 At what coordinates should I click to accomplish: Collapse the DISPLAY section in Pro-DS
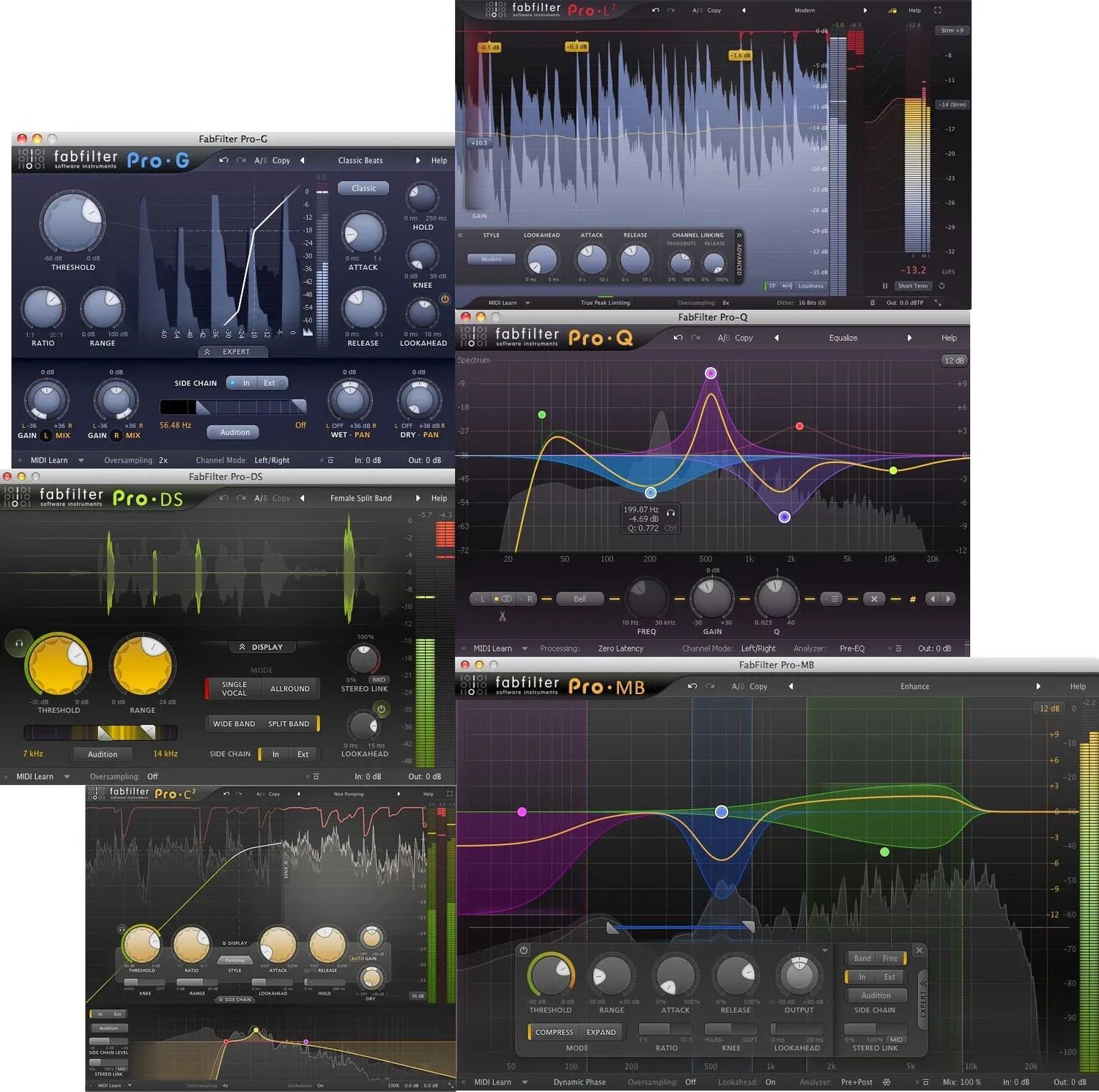tap(262, 647)
